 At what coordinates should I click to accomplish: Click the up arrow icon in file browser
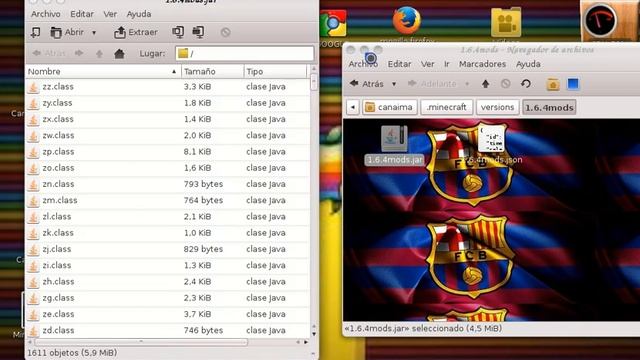(485, 84)
